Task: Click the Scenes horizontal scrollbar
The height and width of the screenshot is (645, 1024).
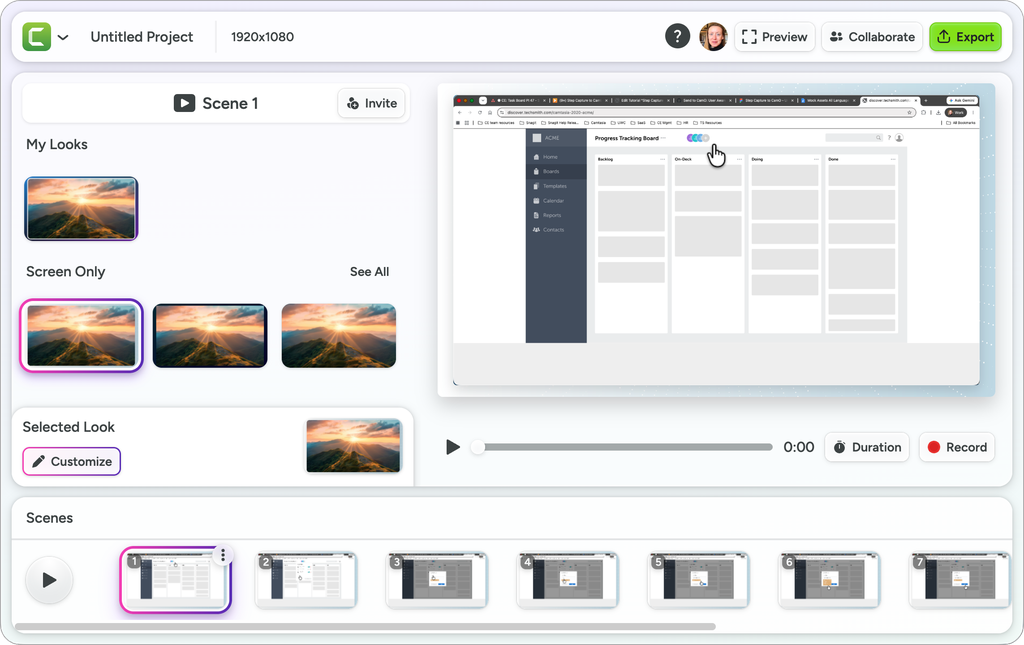Action: tap(365, 627)
